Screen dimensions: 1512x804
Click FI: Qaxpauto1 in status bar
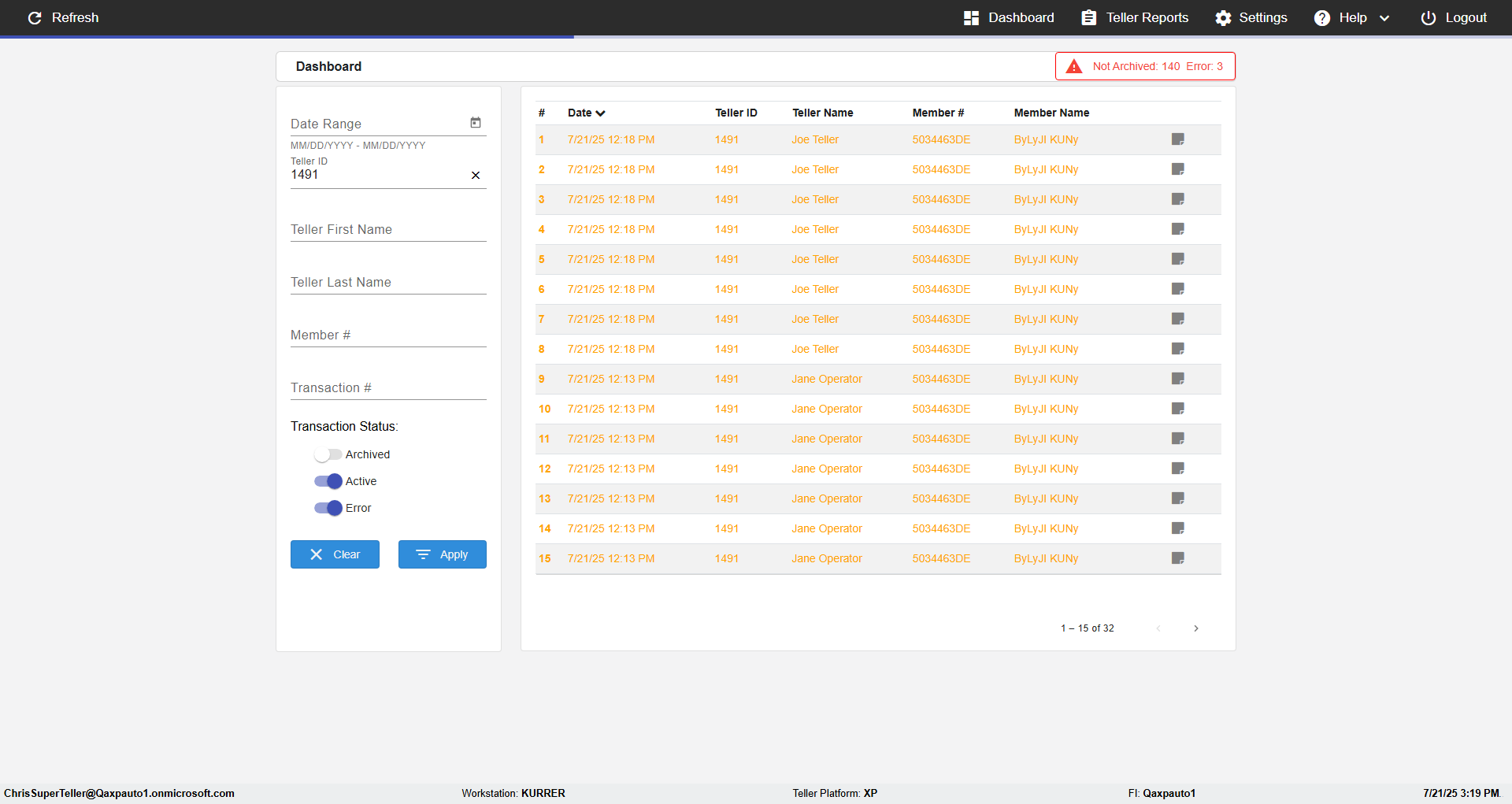1162,793
